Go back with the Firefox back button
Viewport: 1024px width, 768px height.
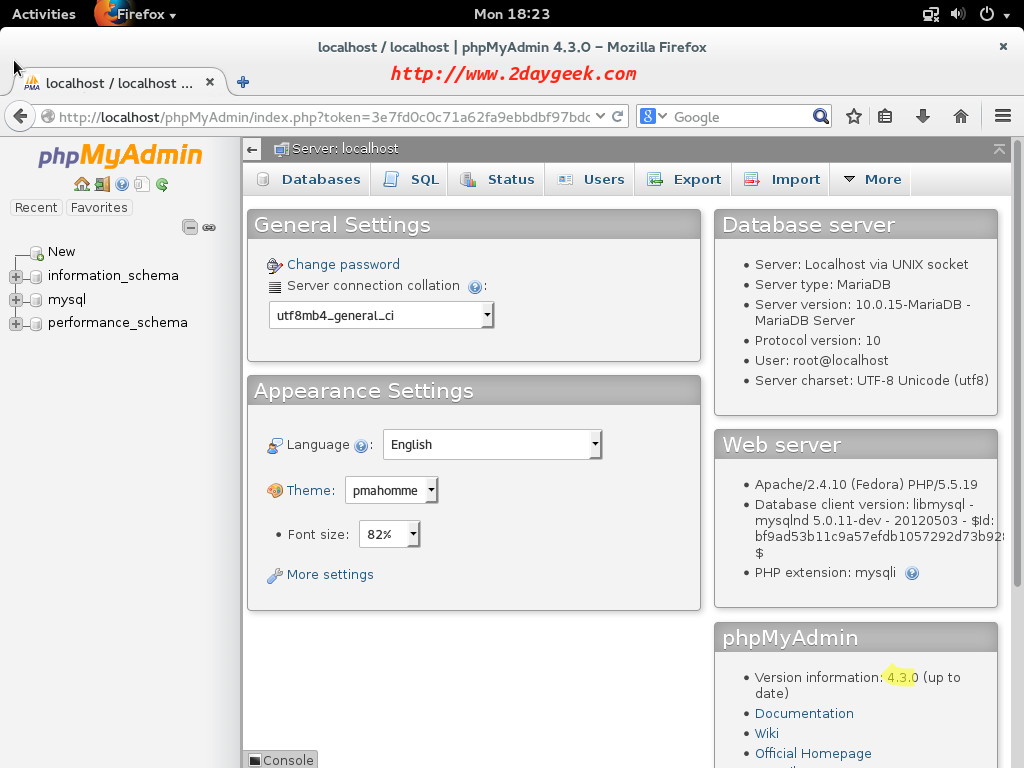(x=20, y=117)
